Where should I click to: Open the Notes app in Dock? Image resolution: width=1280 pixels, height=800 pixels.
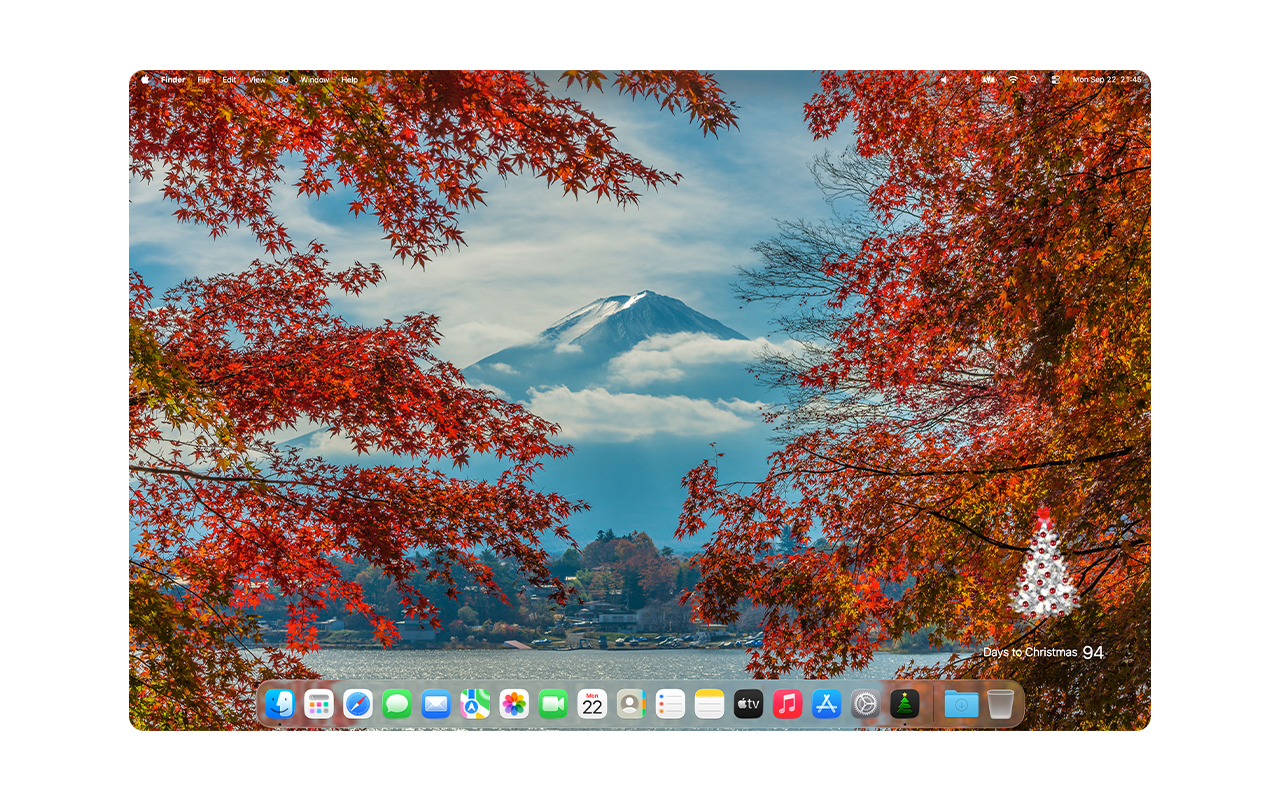tap(709, 704)
